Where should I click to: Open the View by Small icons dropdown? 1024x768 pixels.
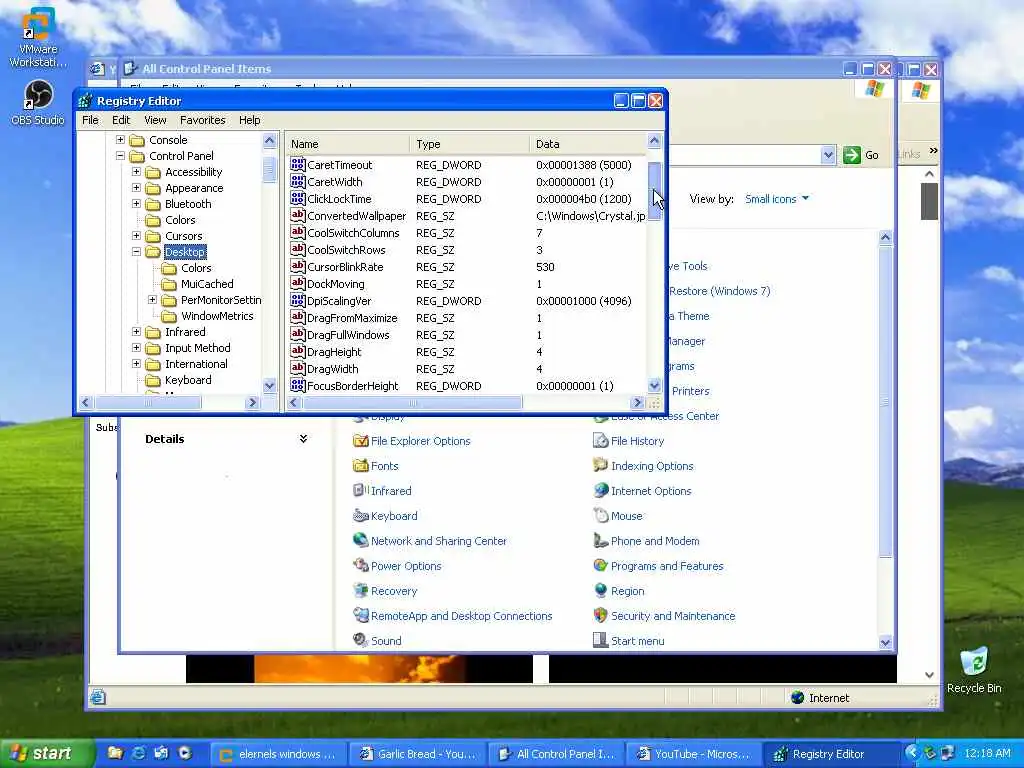(x=777, y=199)
